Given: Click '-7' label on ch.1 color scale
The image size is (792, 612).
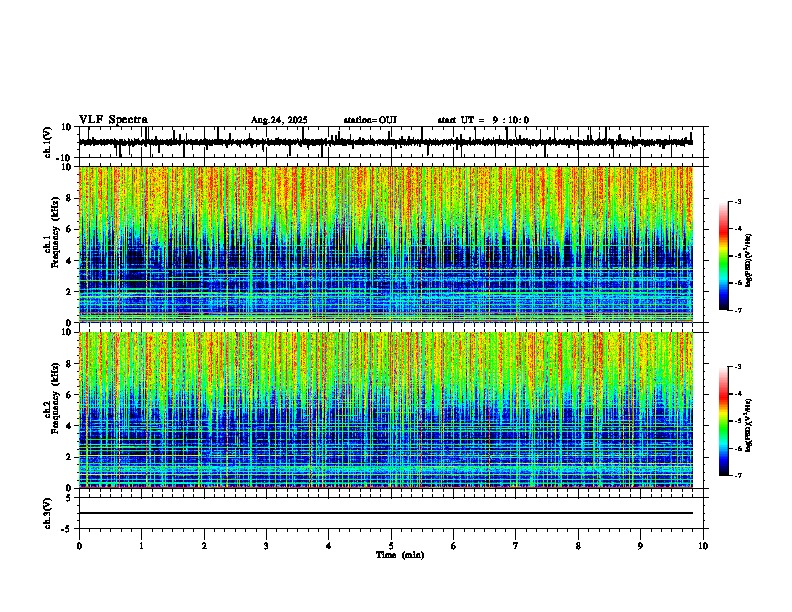Looking at the screenshot, I should pyautogui.click(x=737, y=310).
